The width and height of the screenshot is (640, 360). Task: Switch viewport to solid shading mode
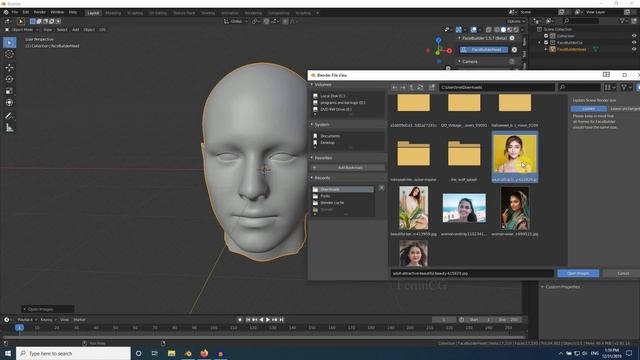(503, 30)
